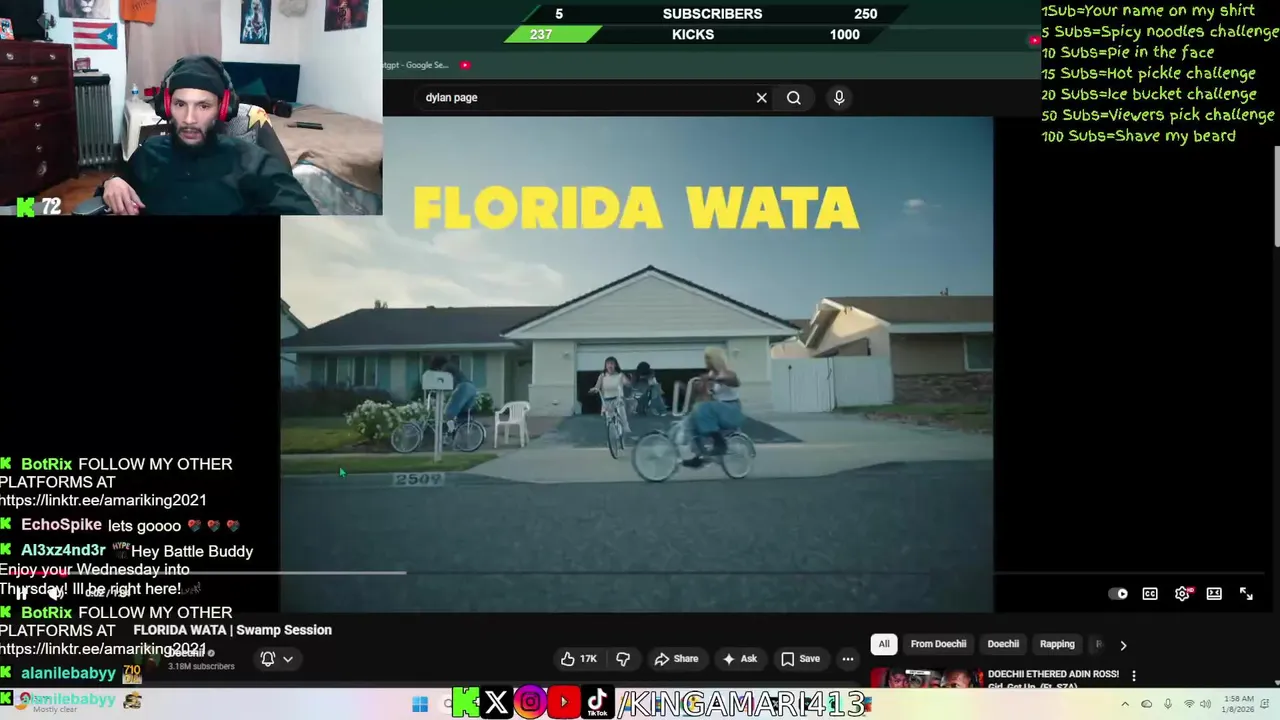Open the player settings gear

(1182, 594)
